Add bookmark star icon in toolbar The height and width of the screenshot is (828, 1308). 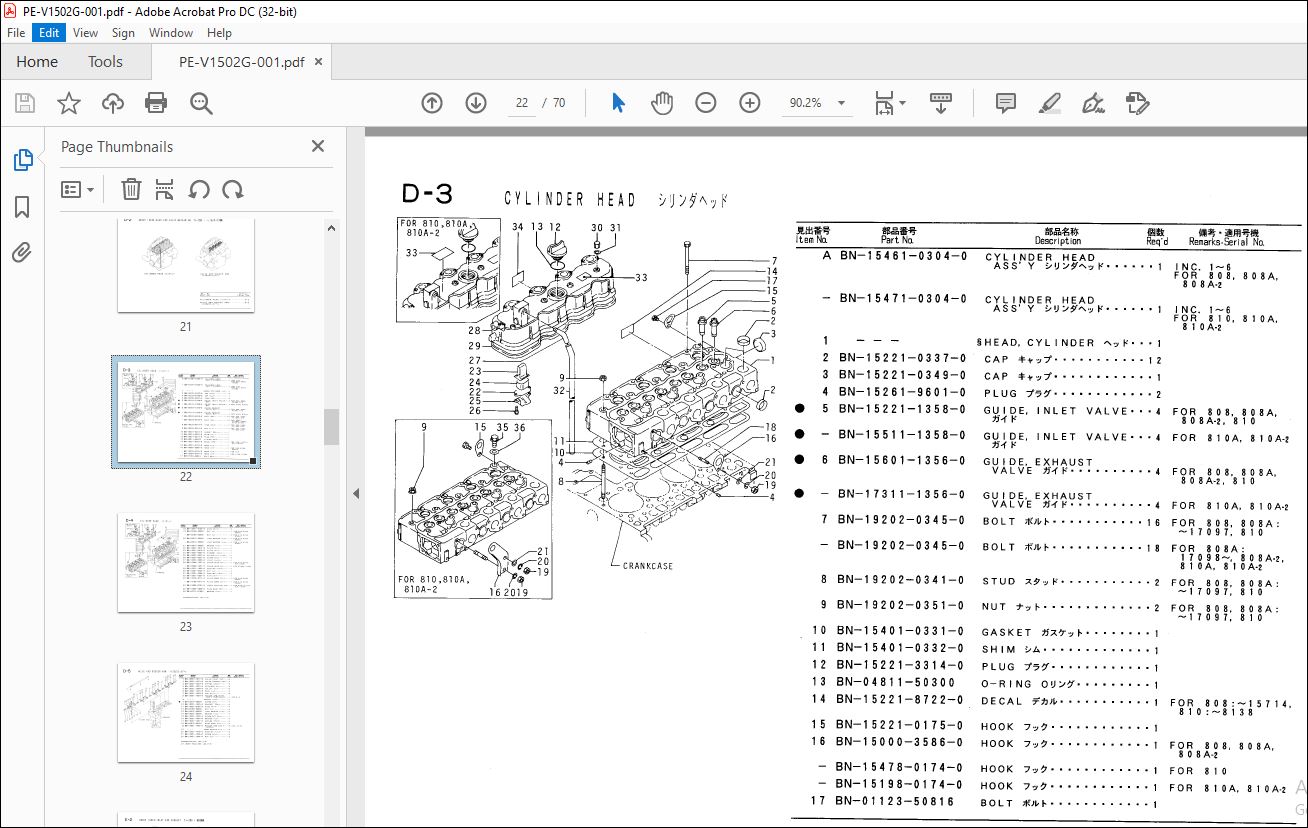tap(68, 103)
